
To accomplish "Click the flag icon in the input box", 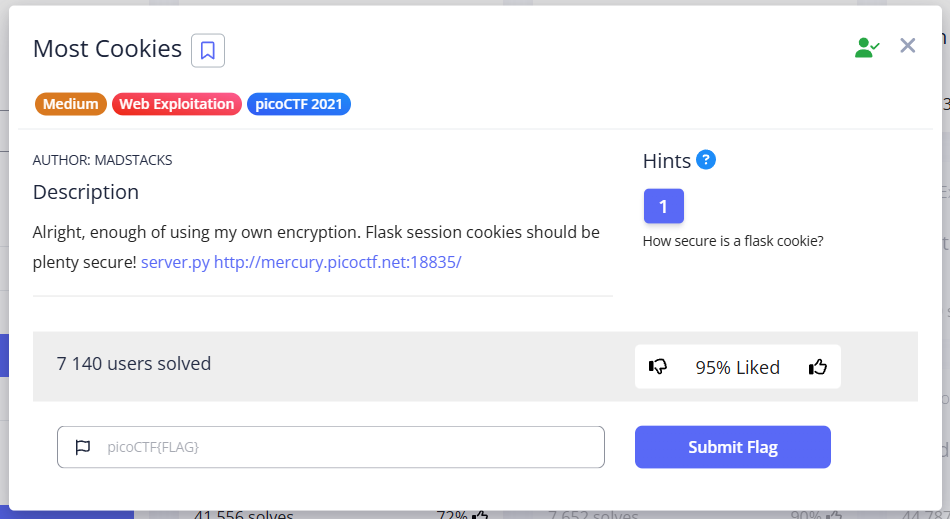I will (x=83, y=447).
